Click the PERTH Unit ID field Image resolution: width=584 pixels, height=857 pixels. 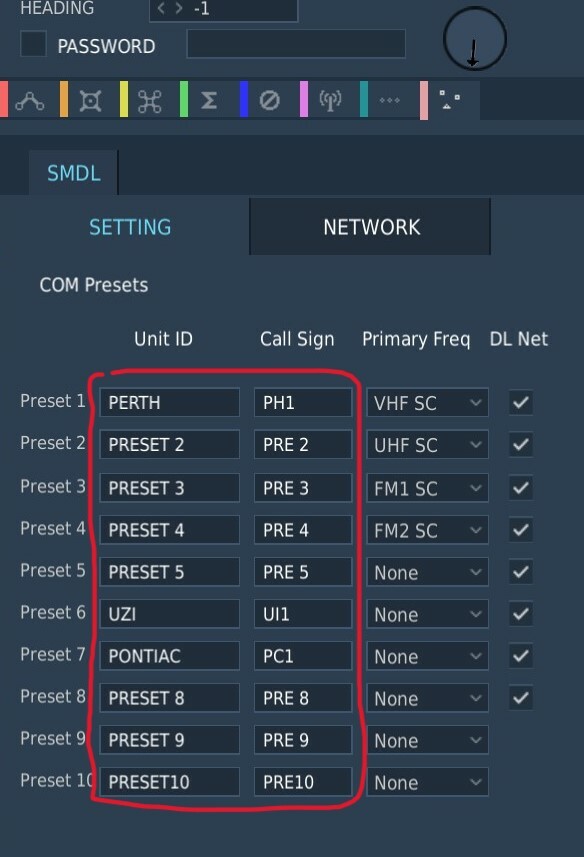pyautogui.click(x=169, y=402)
